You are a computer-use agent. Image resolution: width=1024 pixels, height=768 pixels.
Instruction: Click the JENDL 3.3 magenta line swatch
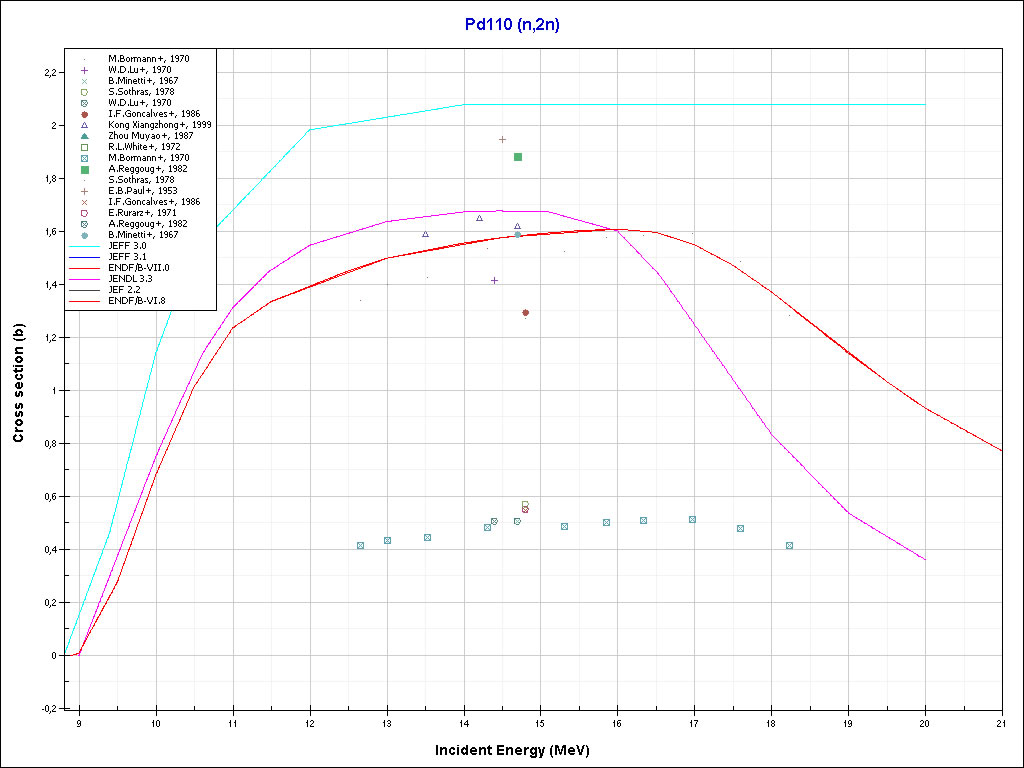(85, 279)
